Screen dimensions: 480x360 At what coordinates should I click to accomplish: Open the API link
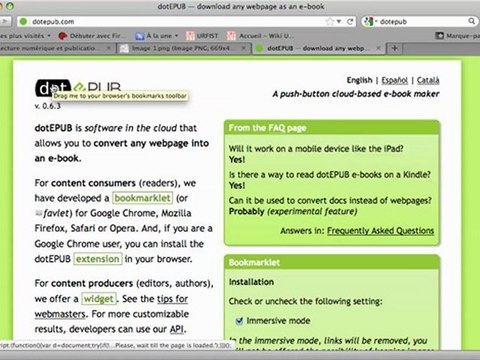click(x=177, y=329)
